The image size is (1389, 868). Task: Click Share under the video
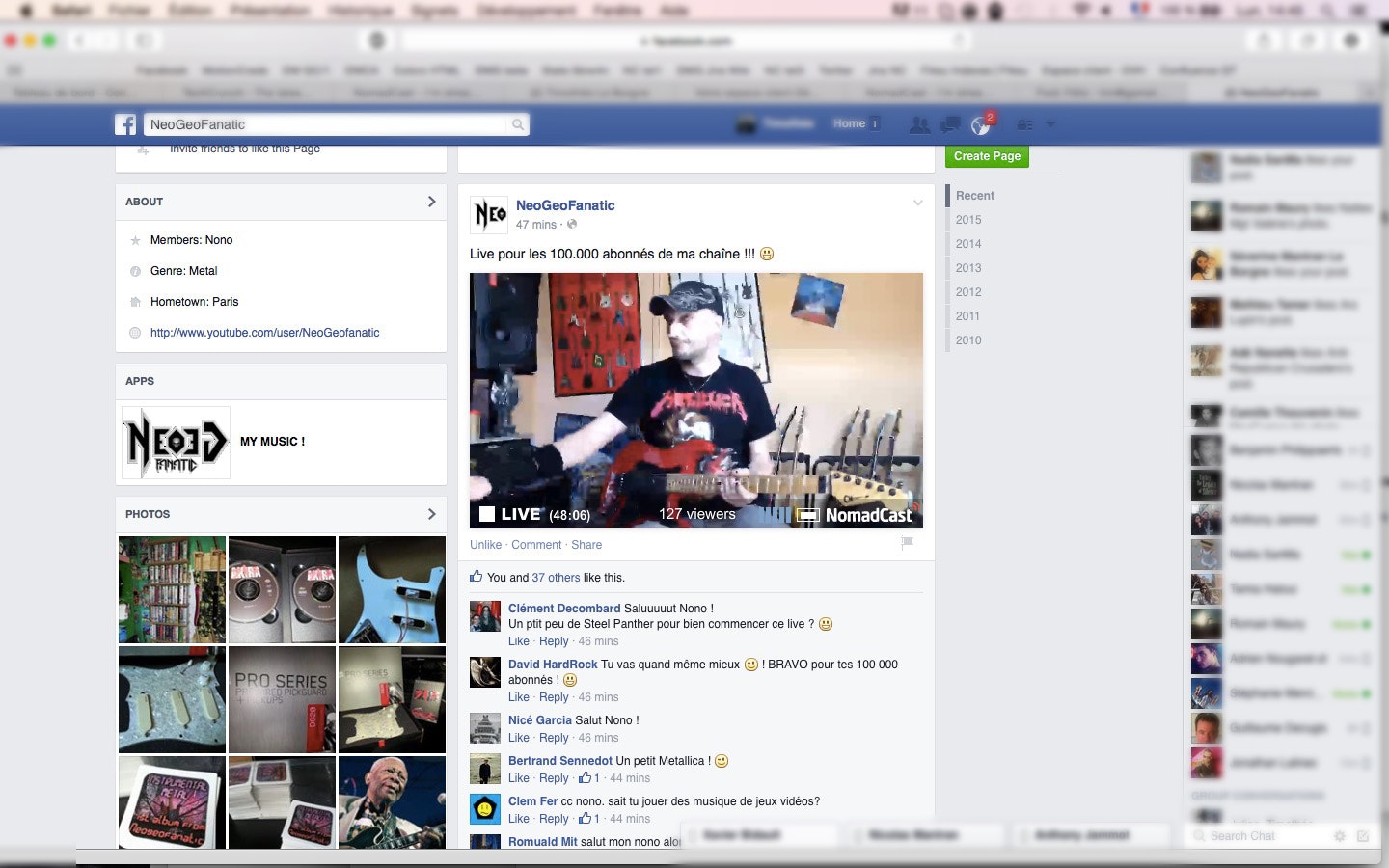(586, 545)
